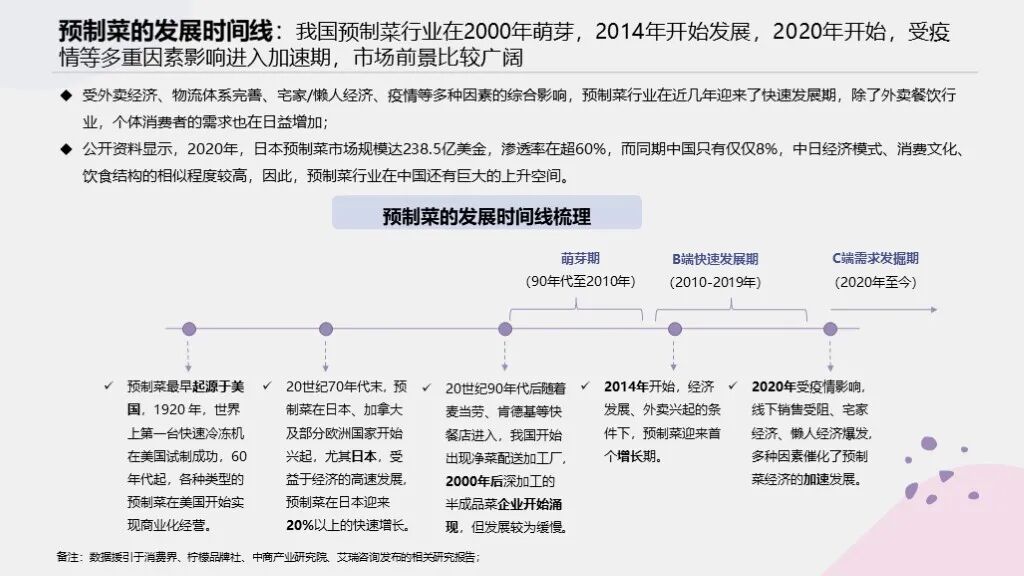Click the middle timeline dot under 萌芽期
Screen dimensions: 1024x576
click(x=504, y=327)
